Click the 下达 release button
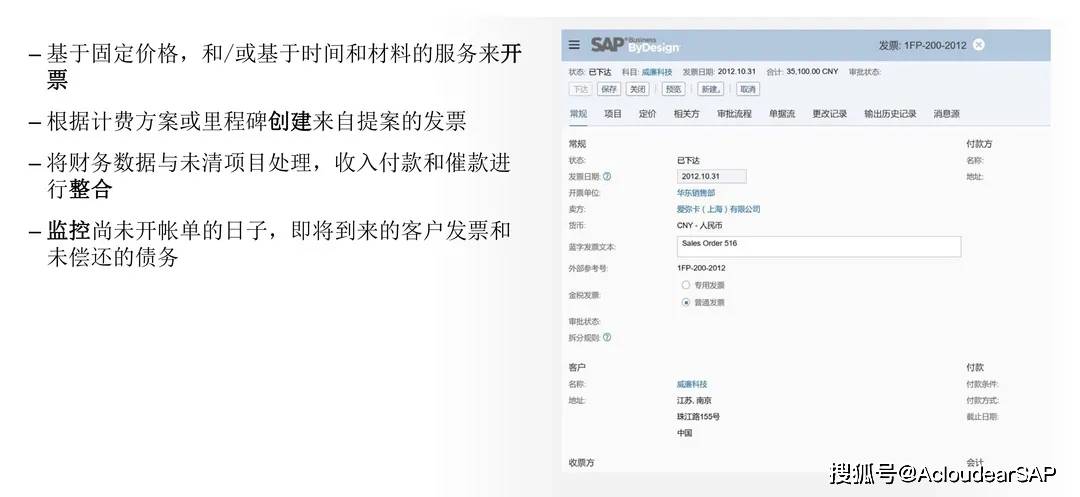 (x=580, y=89)
